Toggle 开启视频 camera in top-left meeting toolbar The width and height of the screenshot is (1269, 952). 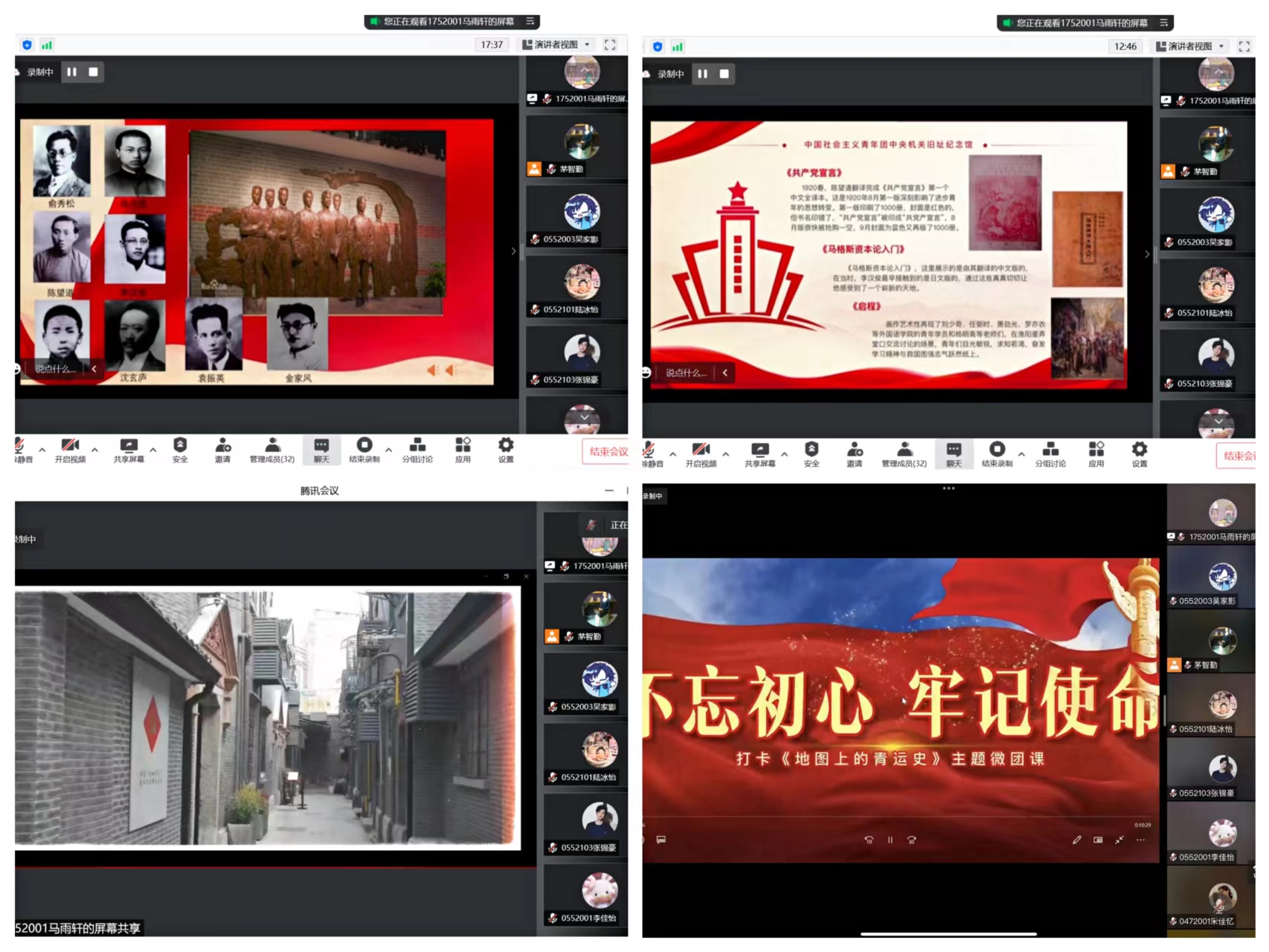70,448
